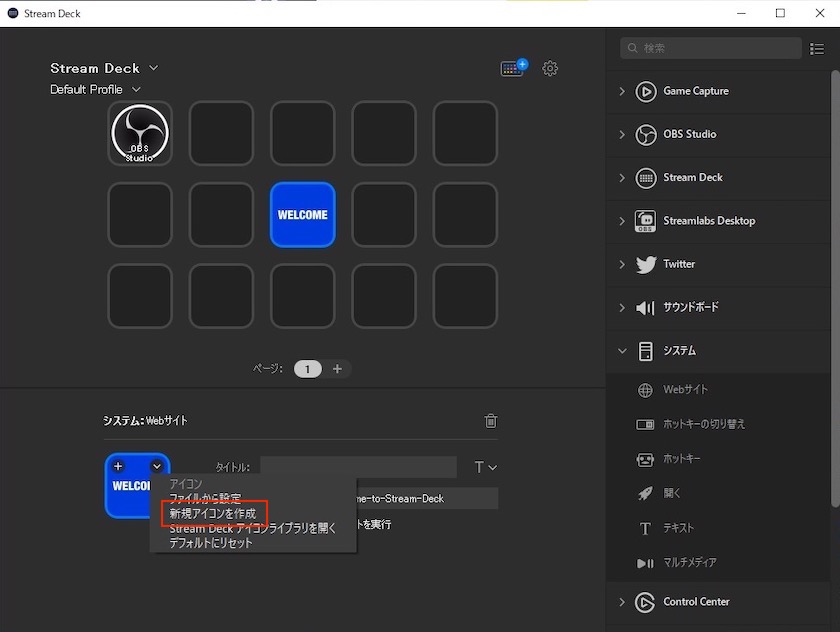Expand the Game Capture category
The height and width of the screenshot is (632, 840).
(622, 91)
